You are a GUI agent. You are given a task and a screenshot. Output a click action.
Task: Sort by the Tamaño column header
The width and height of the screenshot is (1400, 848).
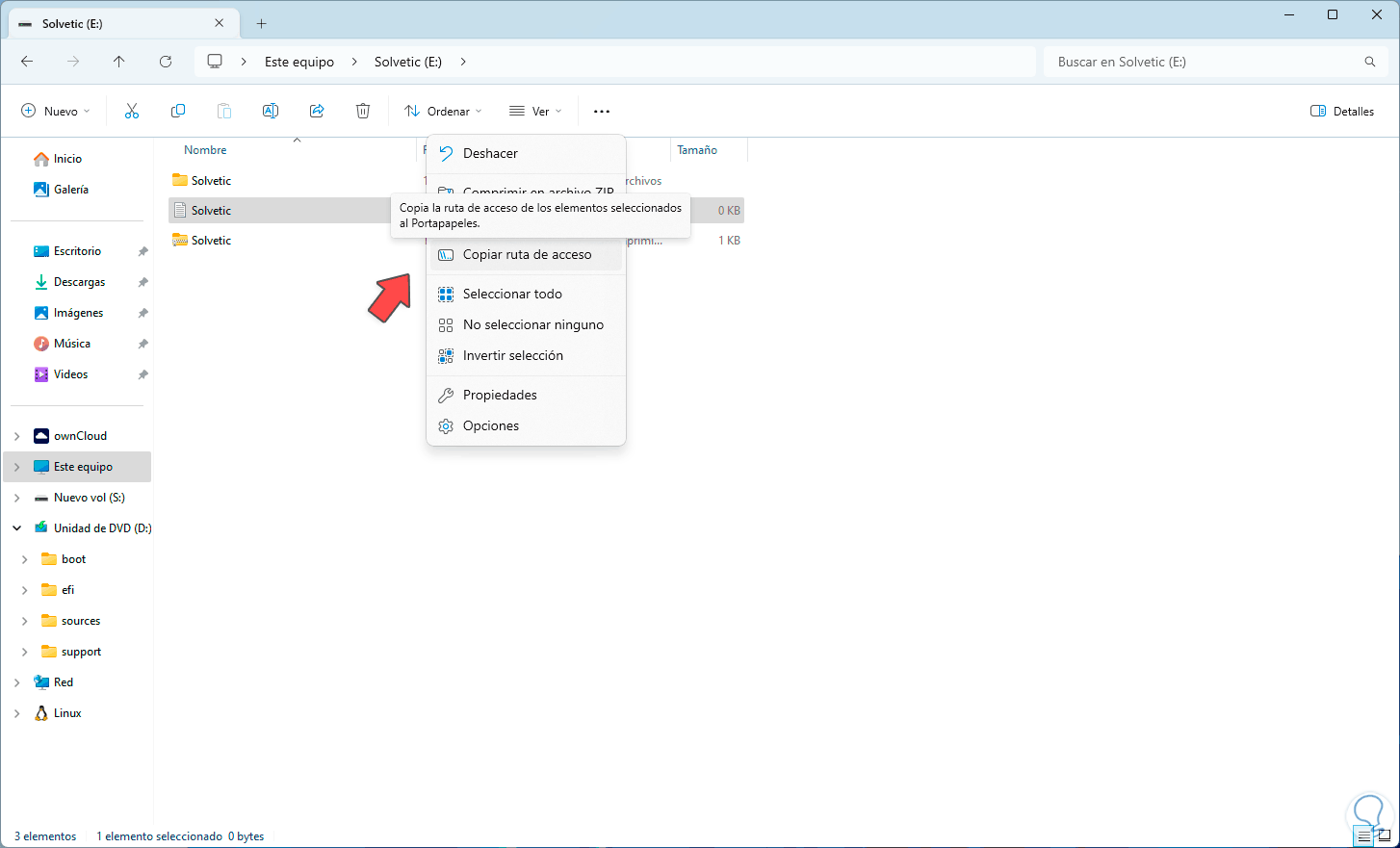[x=697, y=150]
